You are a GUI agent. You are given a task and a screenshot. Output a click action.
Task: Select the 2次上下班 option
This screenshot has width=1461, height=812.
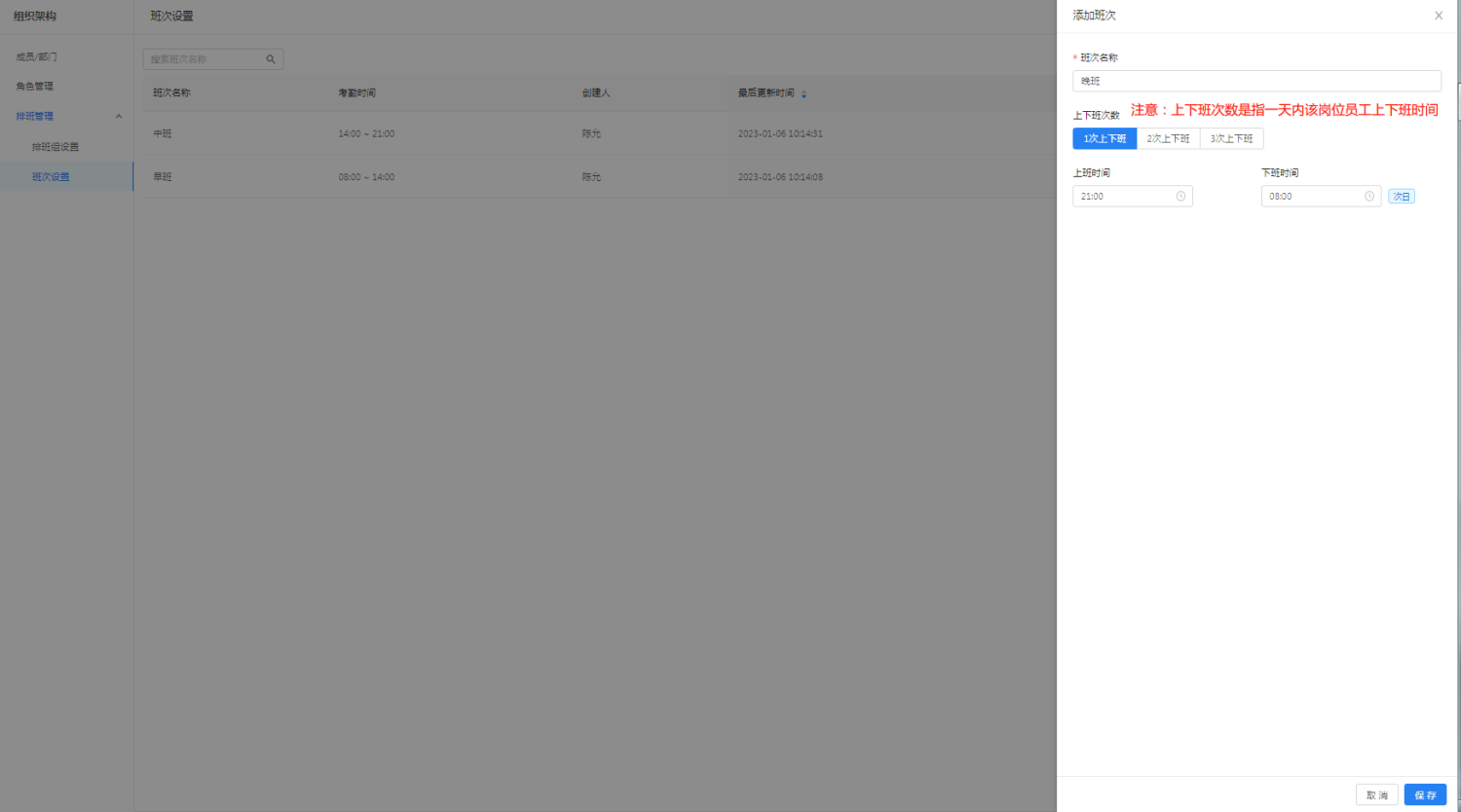(1168, 139)
